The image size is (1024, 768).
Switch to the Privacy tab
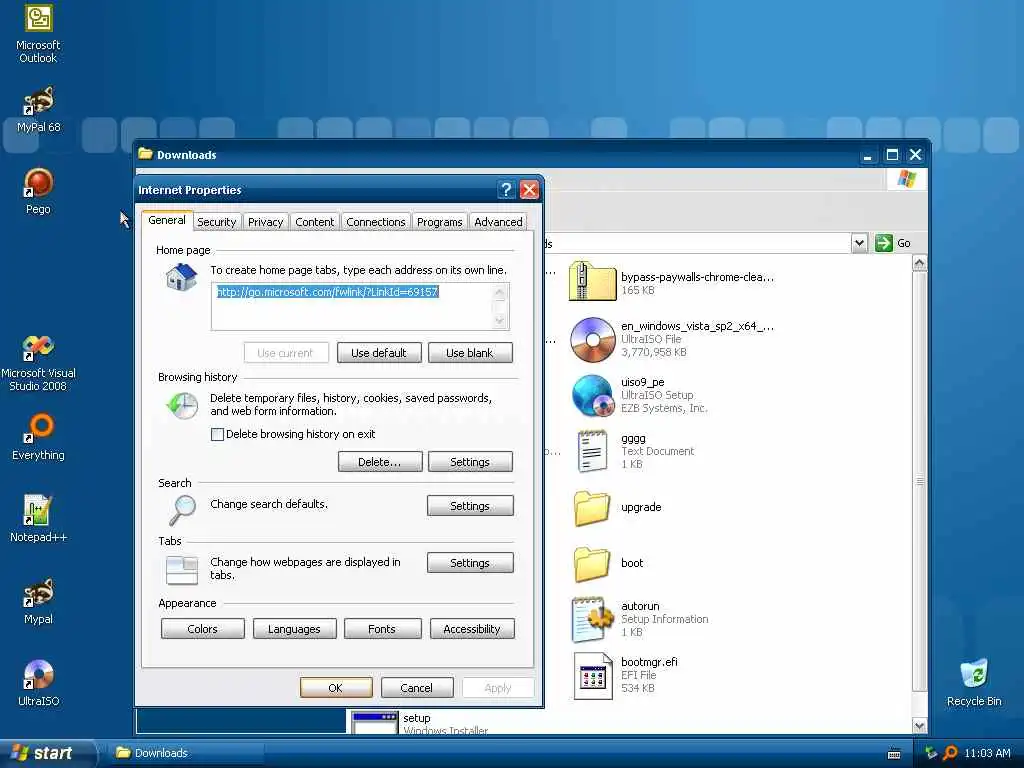[266, 222]
